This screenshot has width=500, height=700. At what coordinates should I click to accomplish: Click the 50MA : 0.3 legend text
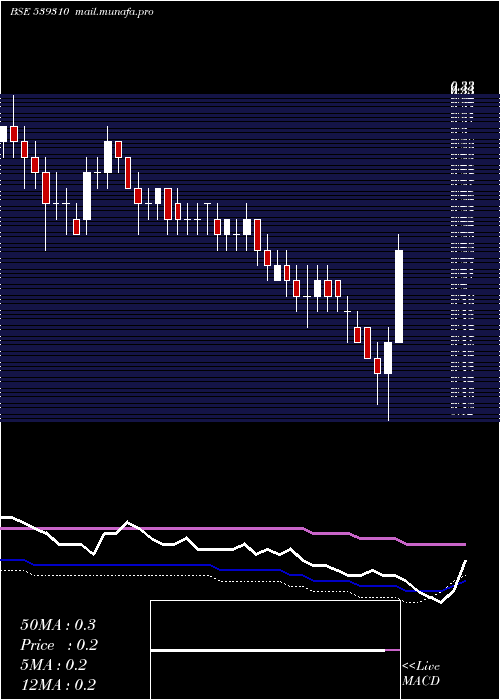(x=58, y=625)
